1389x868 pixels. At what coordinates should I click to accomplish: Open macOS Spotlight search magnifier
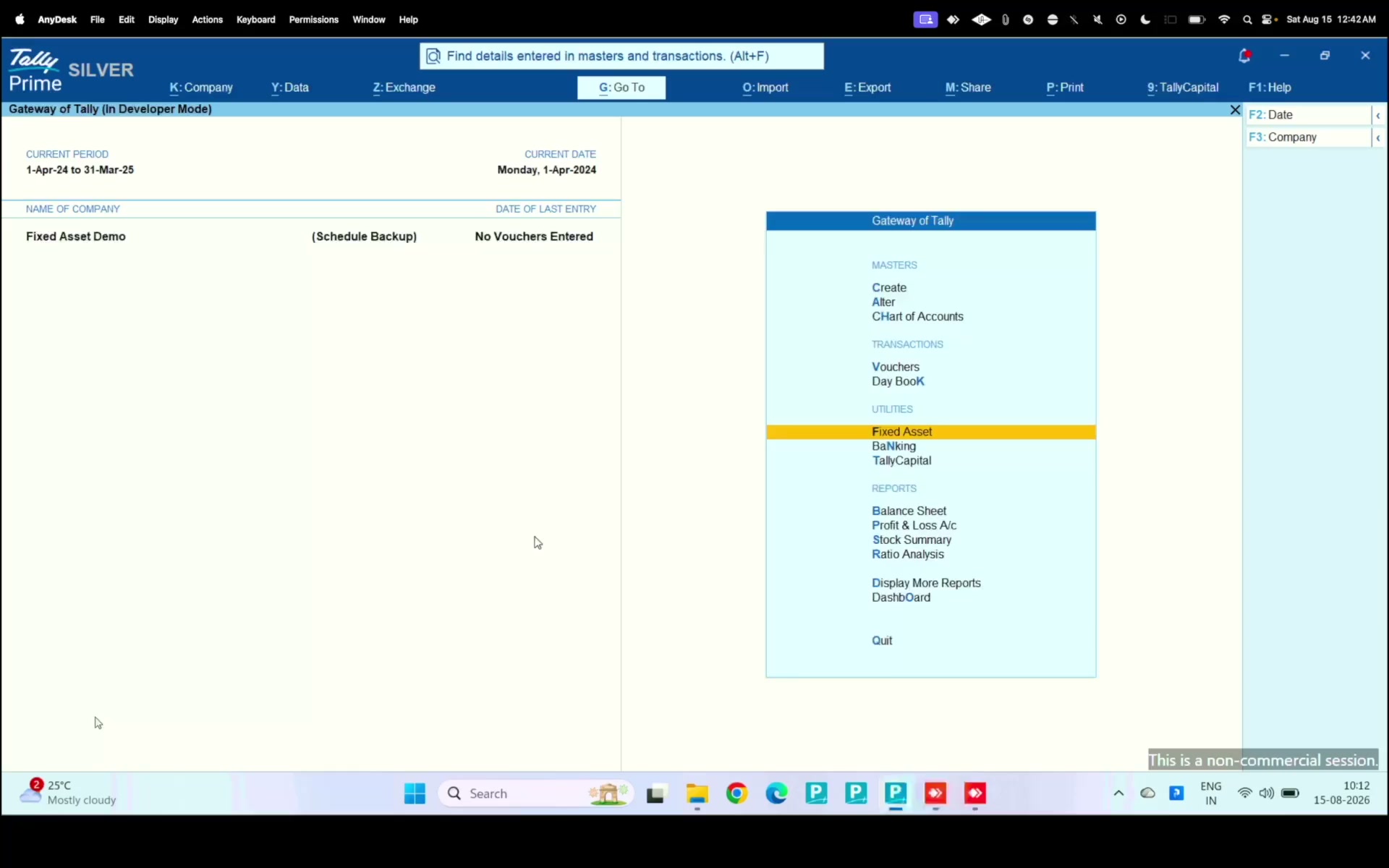click(x=1247, y=20)
